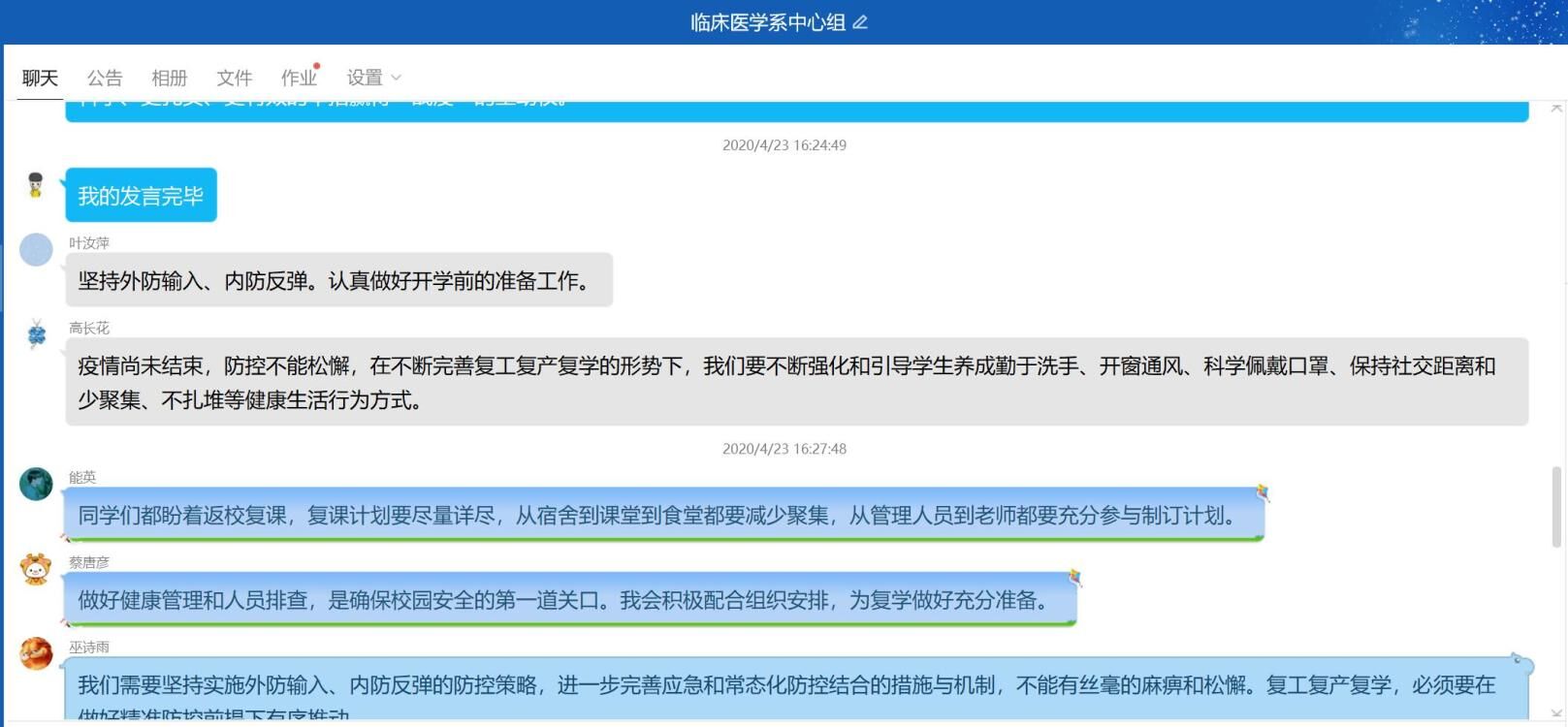The width and height of the screenshot is (1568, 727).
Task: Click the 我的发言完毕 message bubble
Action: coord(141,196)
